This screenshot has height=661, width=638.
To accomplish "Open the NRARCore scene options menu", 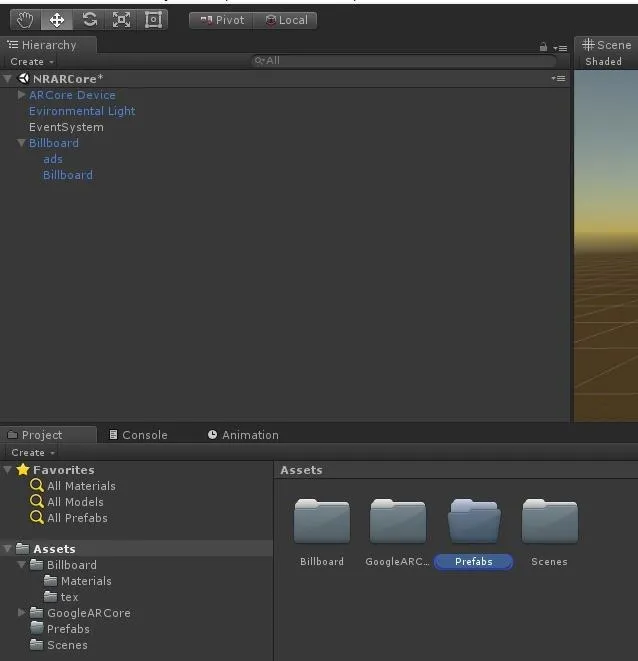I will (558, 78).
